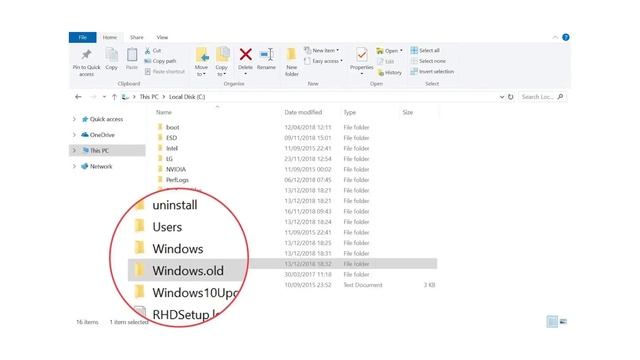Click Copy path
The width and height of the screenshot is (640, 360).
[160, 61]
